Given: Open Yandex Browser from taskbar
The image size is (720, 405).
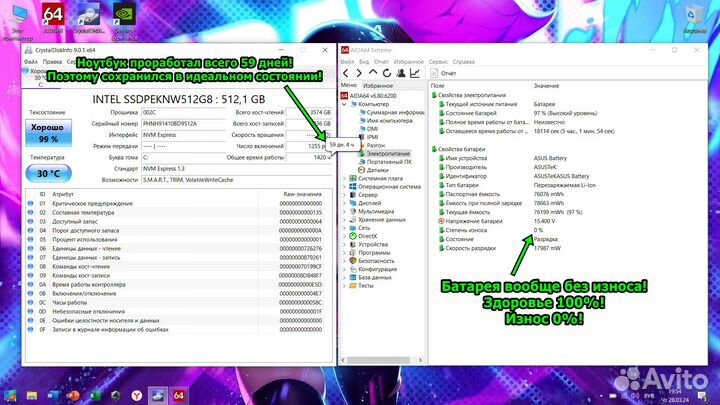Looking at the screenshot, I should click(x=136, y=395).
